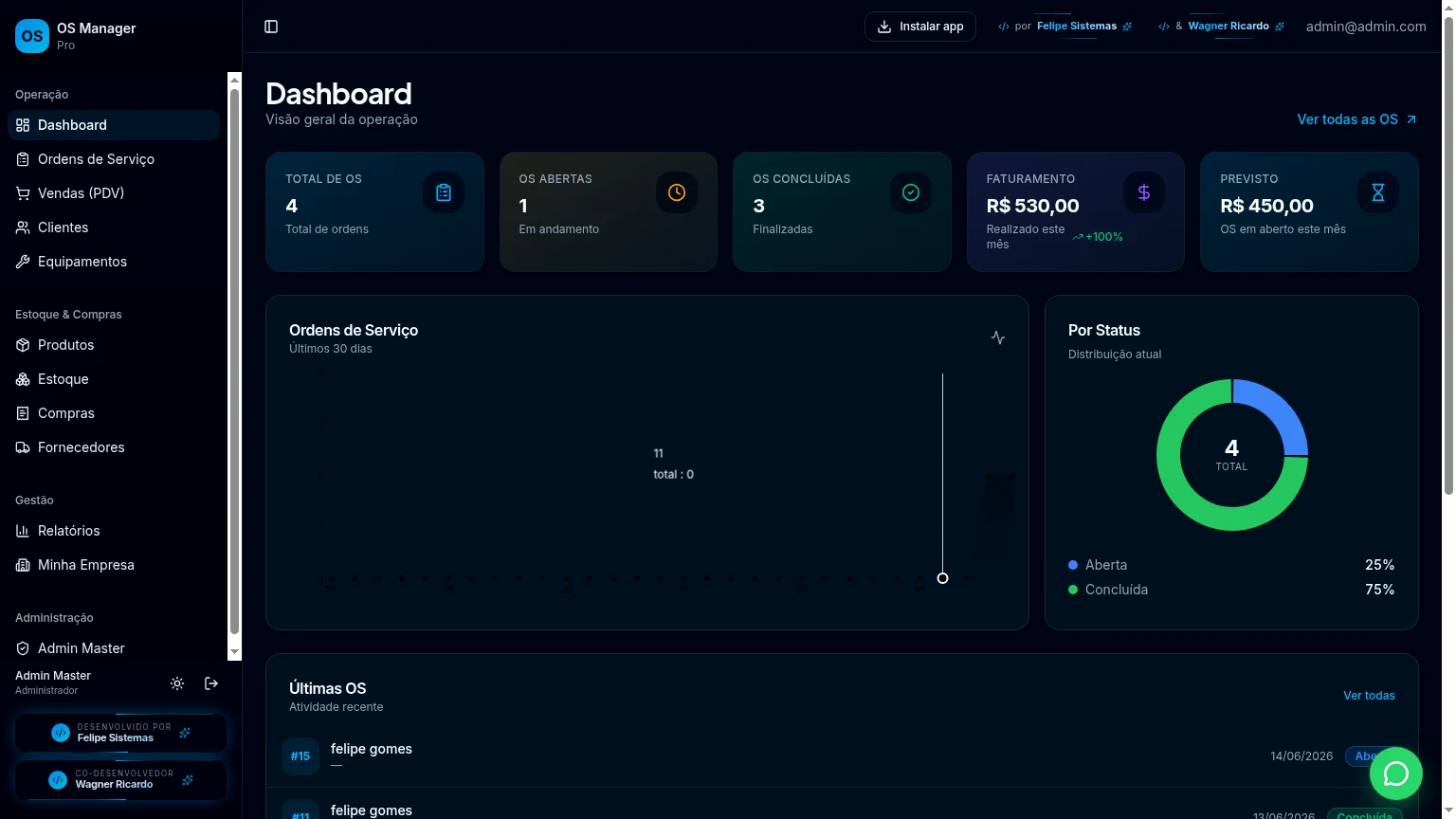Open Minha Empresa page
1456x819 pixels.
pos(114,565)
